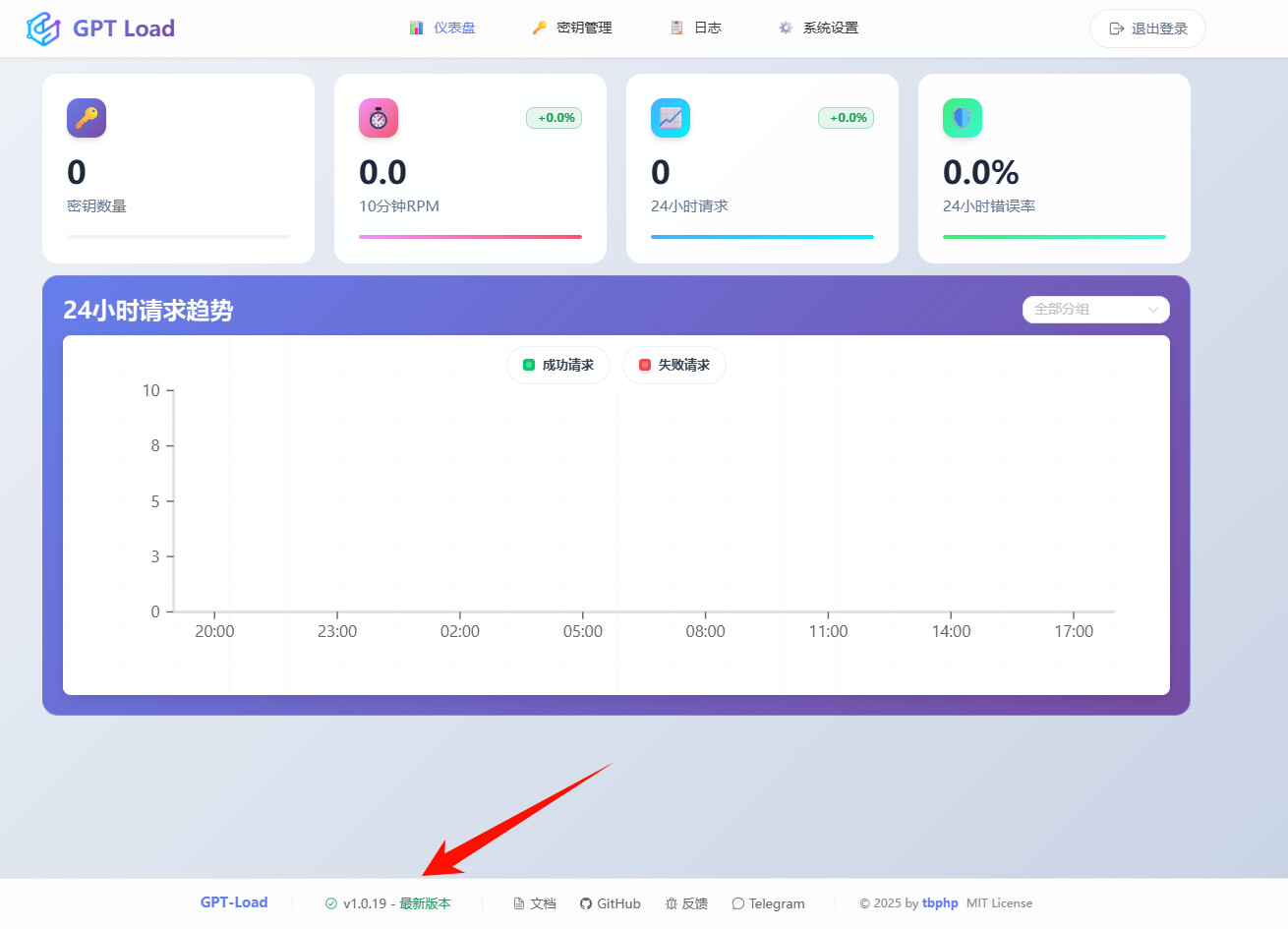Click the 24小时错误率 card label
1288x929 pixels.
tap(989, 206)
